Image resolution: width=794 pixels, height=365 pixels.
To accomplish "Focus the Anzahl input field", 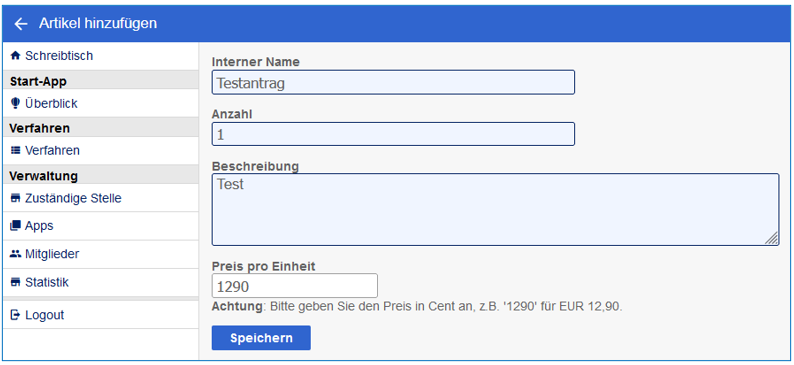I will pyautogui.click(x=393, y=134).
